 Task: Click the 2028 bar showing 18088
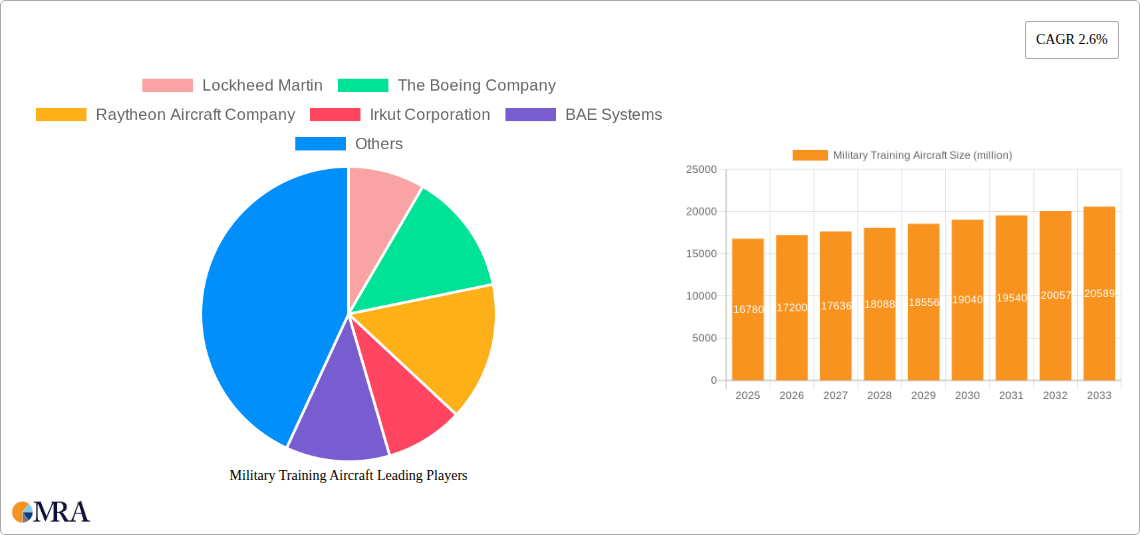tap(880, 304)
